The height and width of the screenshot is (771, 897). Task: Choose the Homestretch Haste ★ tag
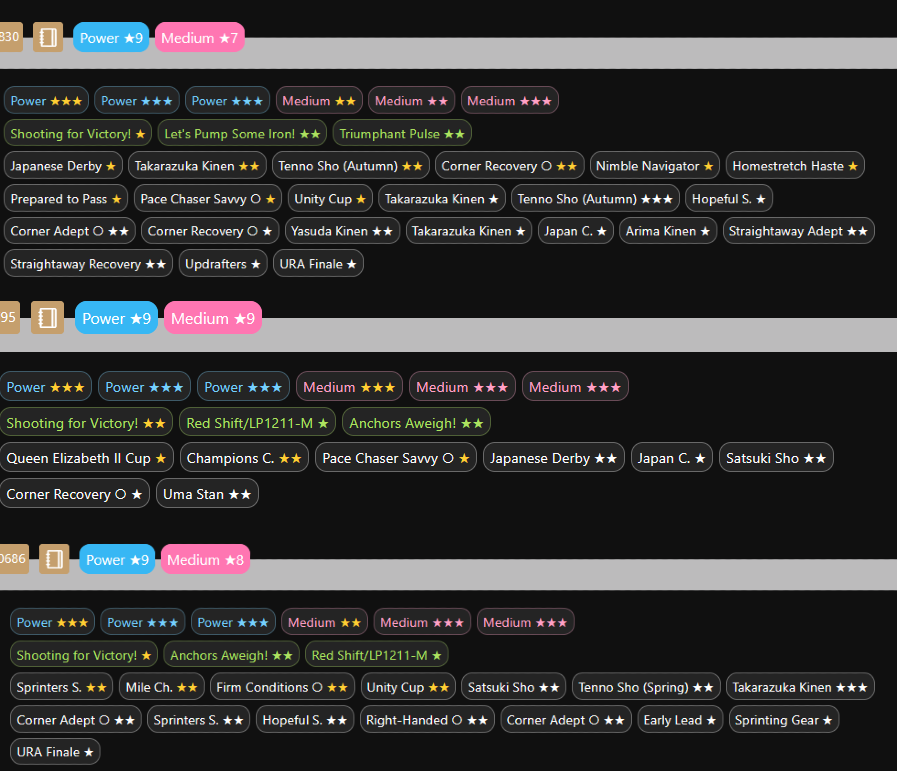tap(795, 166)
